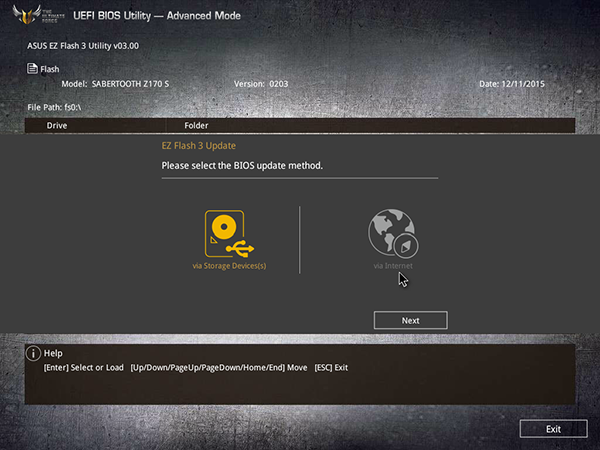The image size is (600, 450).
Task: Click the Flash label text
Action: 50,69
